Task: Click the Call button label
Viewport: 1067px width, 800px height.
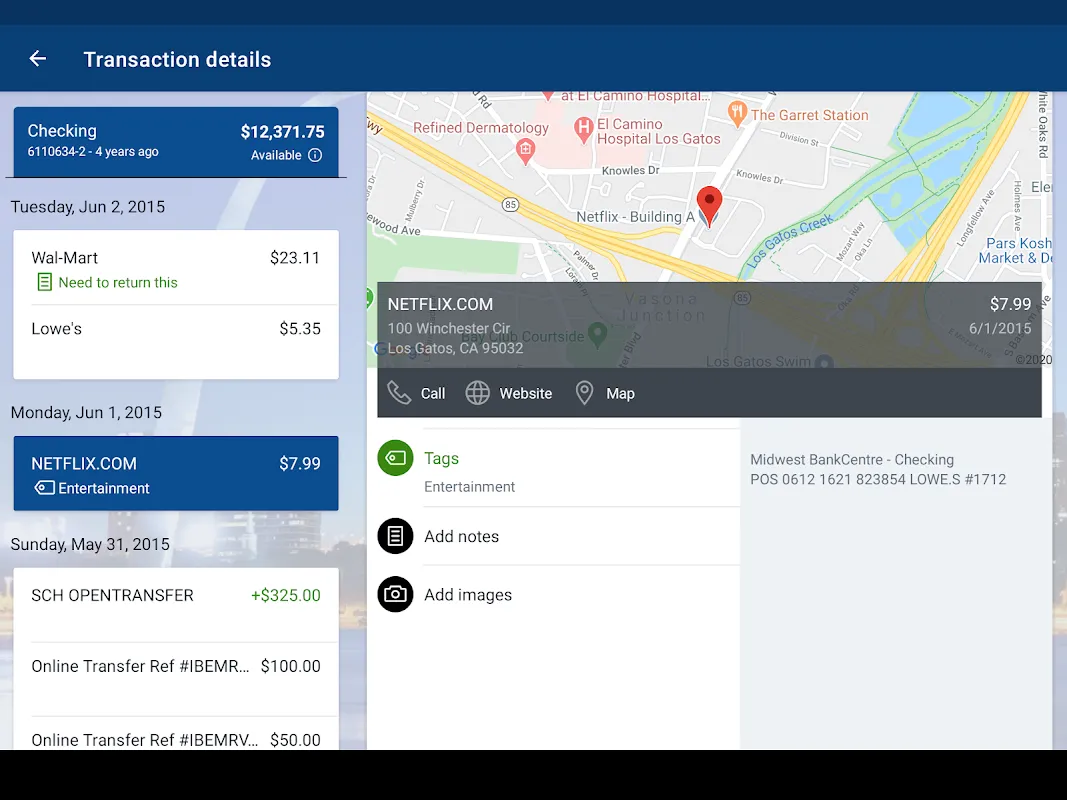Action: point(433,393)
